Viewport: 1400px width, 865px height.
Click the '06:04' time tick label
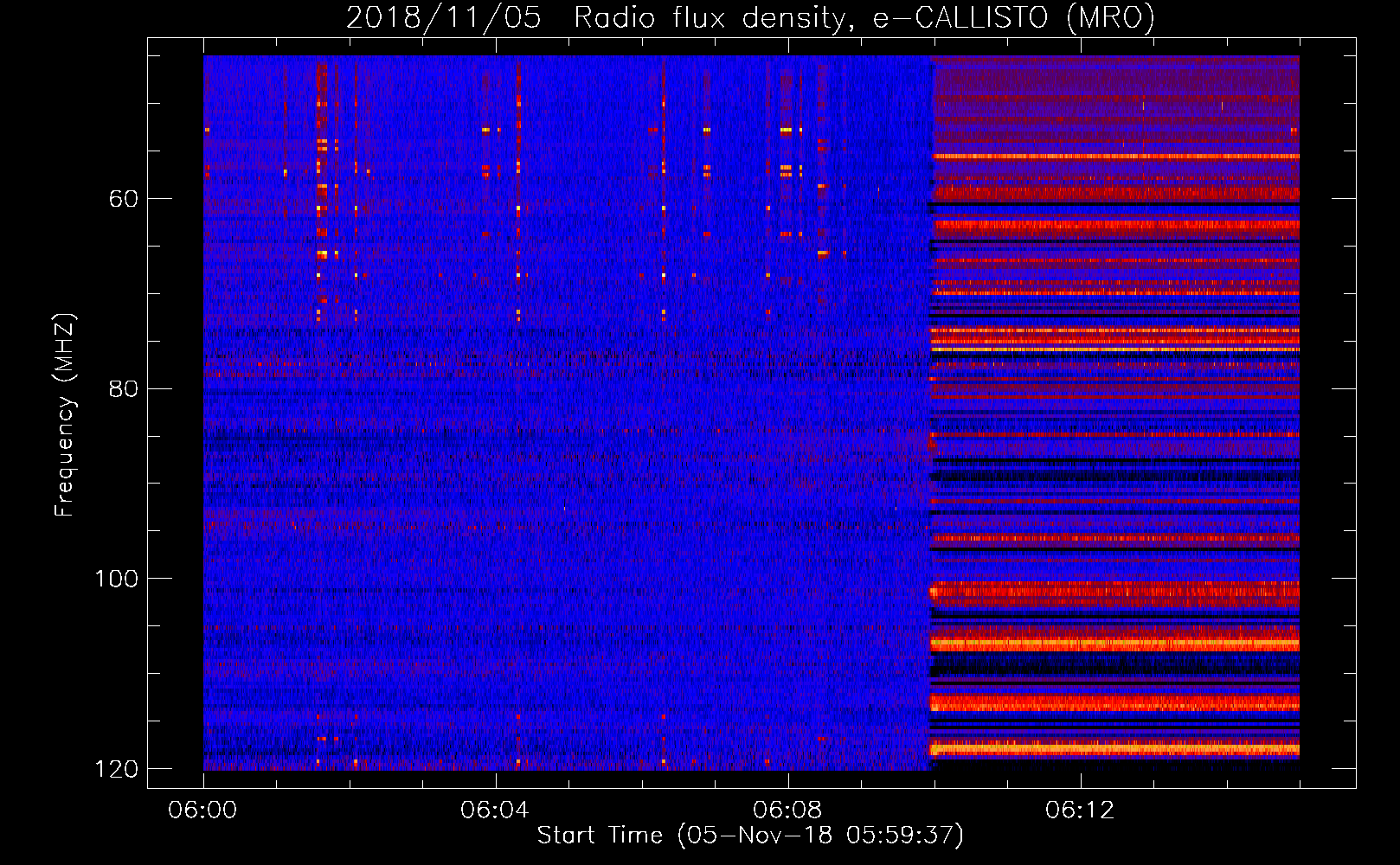tap(495, 811)
